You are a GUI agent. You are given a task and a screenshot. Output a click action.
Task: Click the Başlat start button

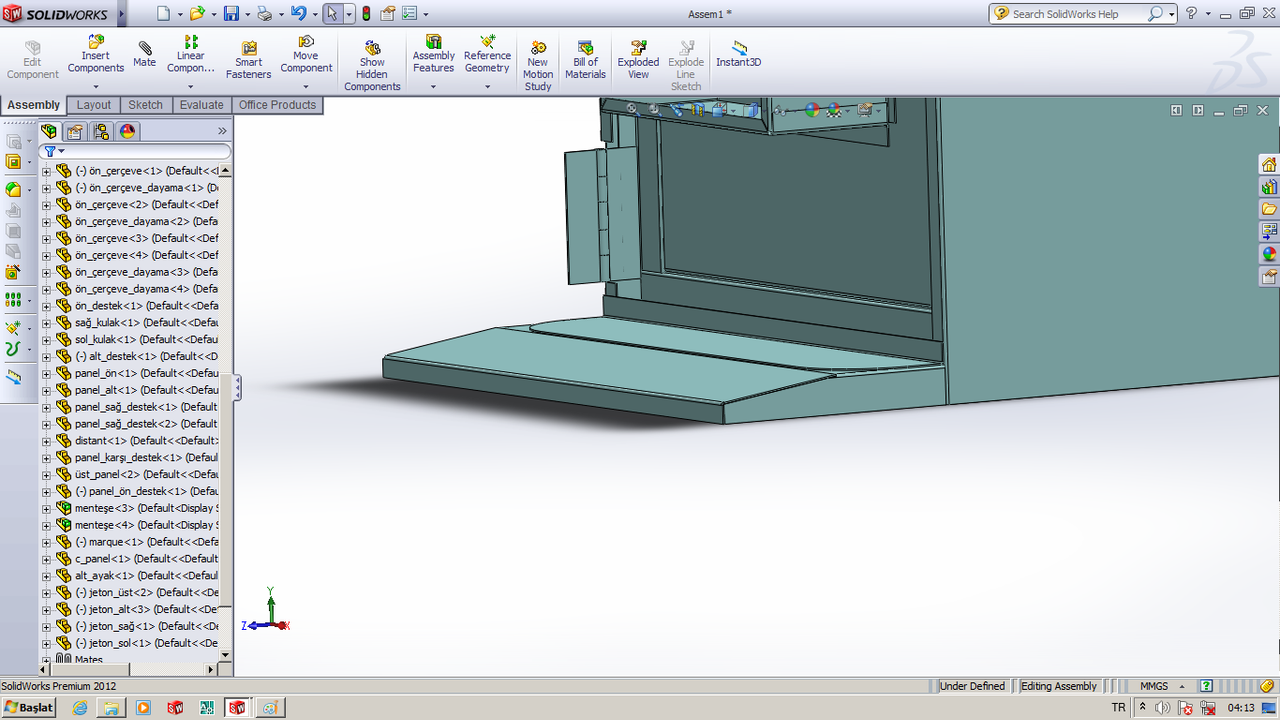point(29,707)
